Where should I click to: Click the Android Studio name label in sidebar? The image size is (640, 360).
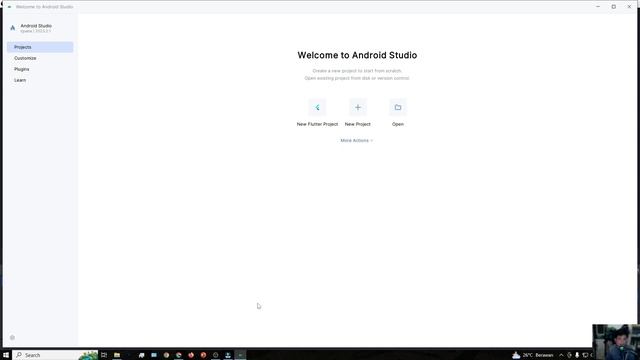36,26
